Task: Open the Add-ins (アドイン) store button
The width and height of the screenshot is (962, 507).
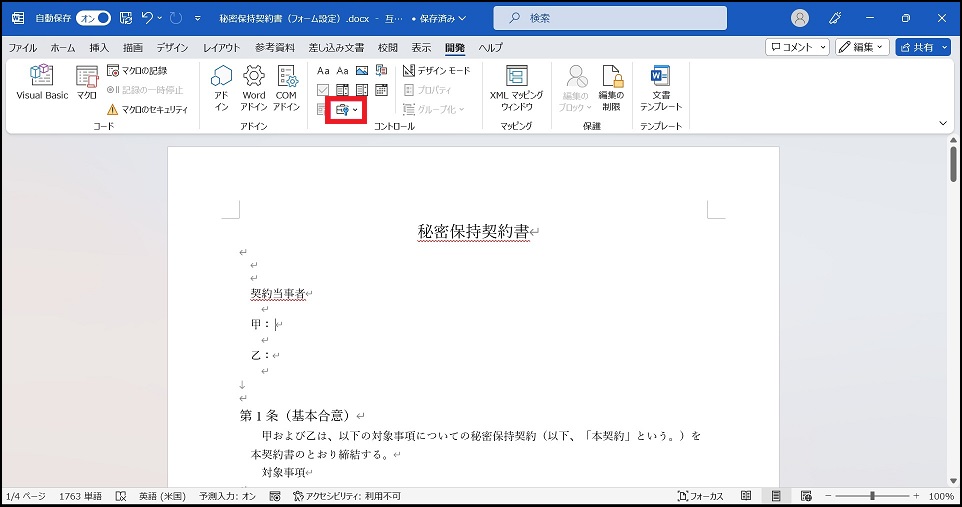Action: (x=221, y=88)
